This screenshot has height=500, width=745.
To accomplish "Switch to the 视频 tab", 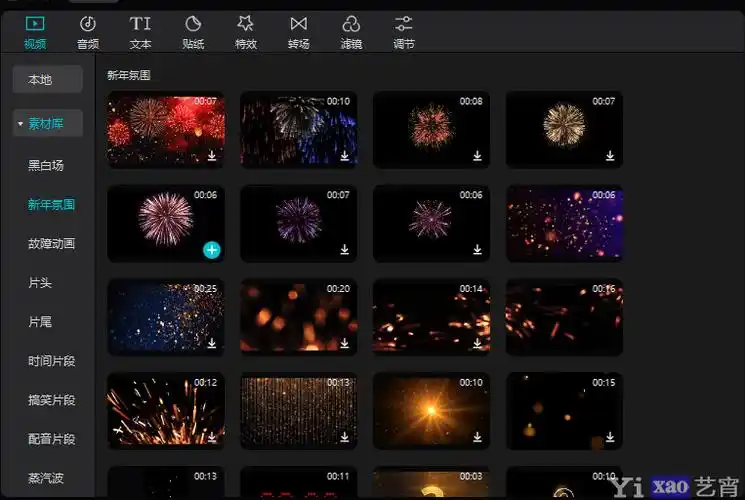I will (35, 32).
